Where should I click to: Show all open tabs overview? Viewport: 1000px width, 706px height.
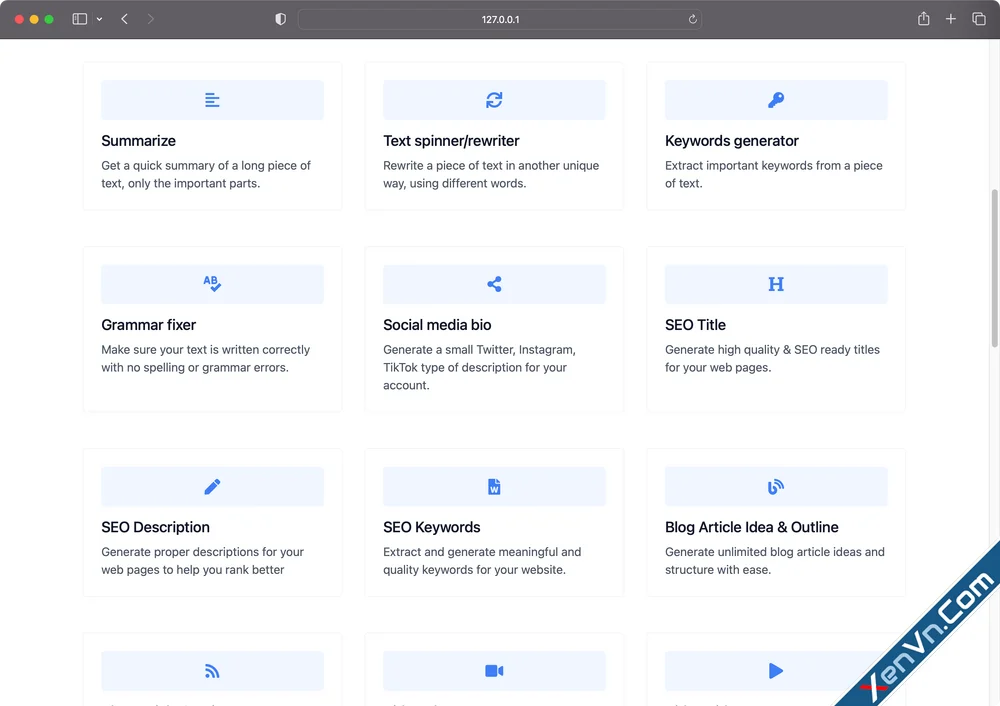pyautogui.click(x=978, y=18)
